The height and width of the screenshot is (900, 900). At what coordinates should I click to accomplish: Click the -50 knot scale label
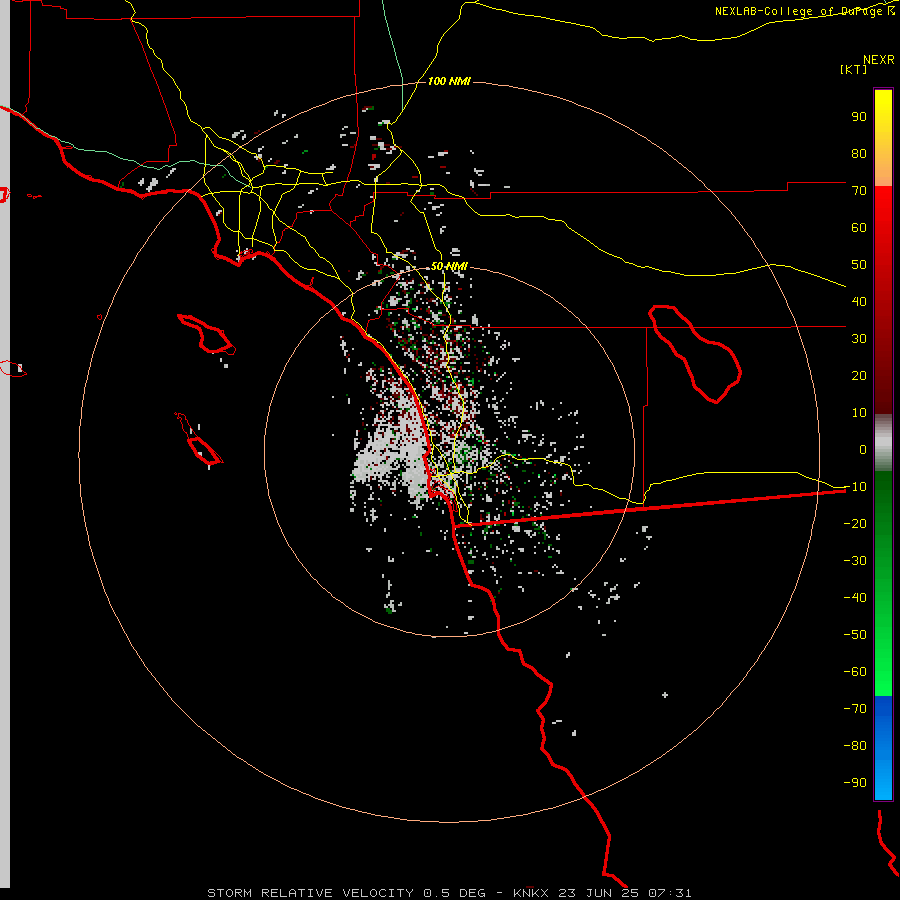click(x=855, y=634)
